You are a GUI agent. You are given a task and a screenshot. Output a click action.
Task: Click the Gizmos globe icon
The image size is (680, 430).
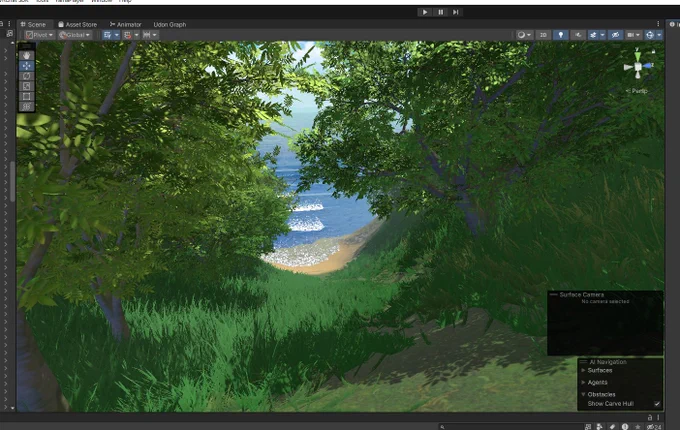tap(650, 35)
